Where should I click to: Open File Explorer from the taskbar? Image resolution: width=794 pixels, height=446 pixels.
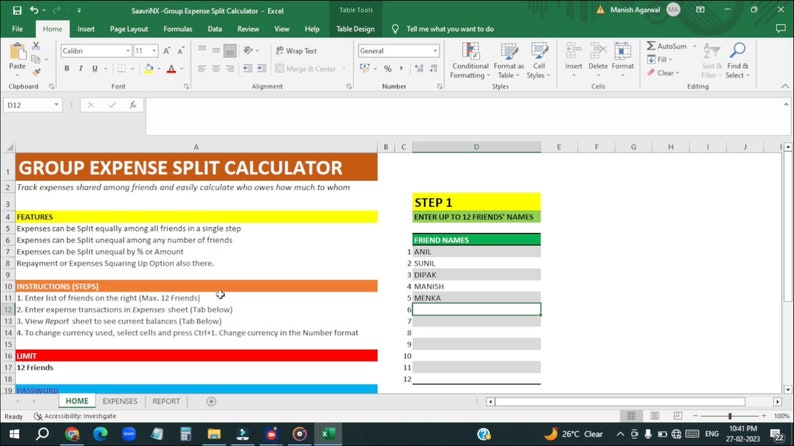(x=214, y=434)
